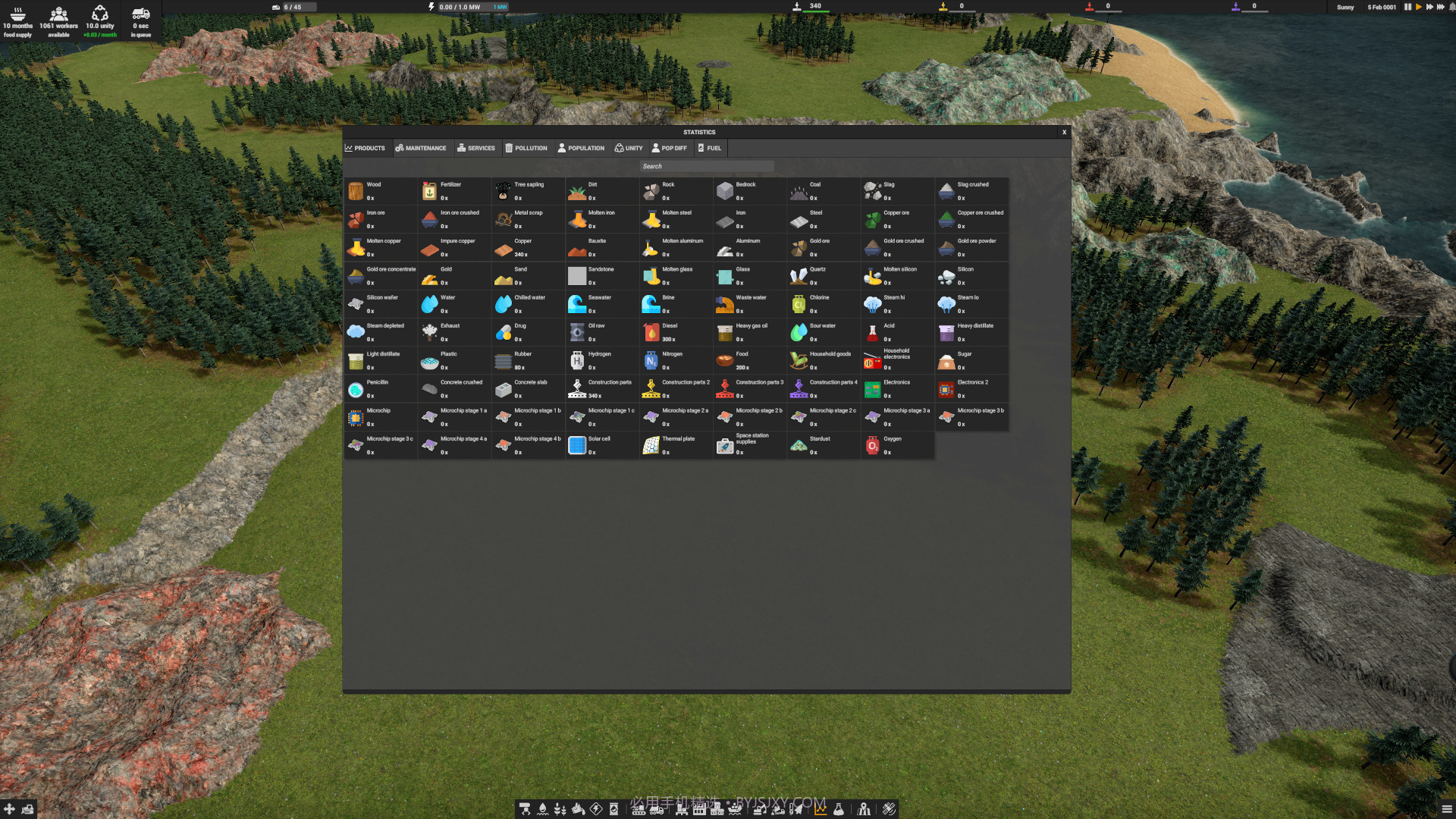Select the Copper product entry
Image resolution: width=1456 pixels, height=819 pixels.
pyautogui.click(x=528, y=247)
